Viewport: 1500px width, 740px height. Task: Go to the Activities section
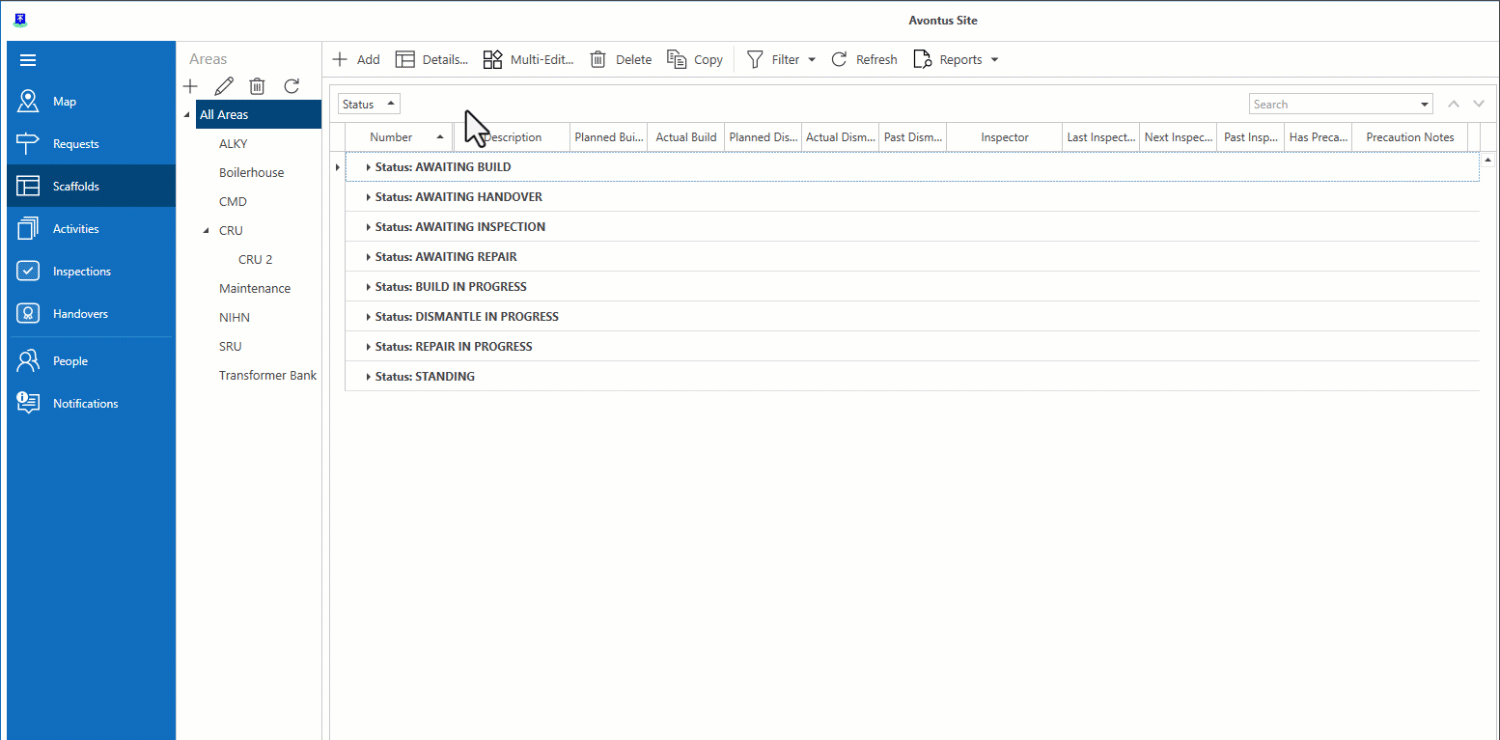tap(75, 229)
